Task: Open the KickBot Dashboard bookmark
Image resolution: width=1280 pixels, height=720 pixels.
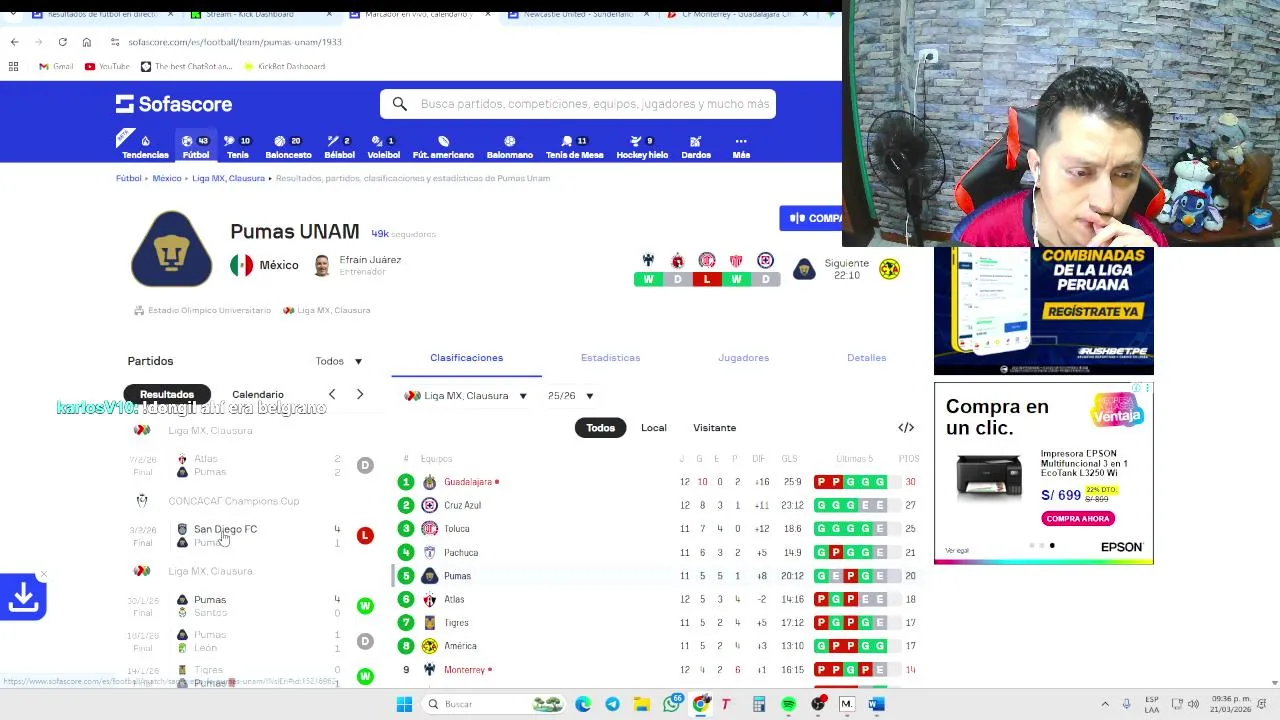Action: tap(284, 66)
